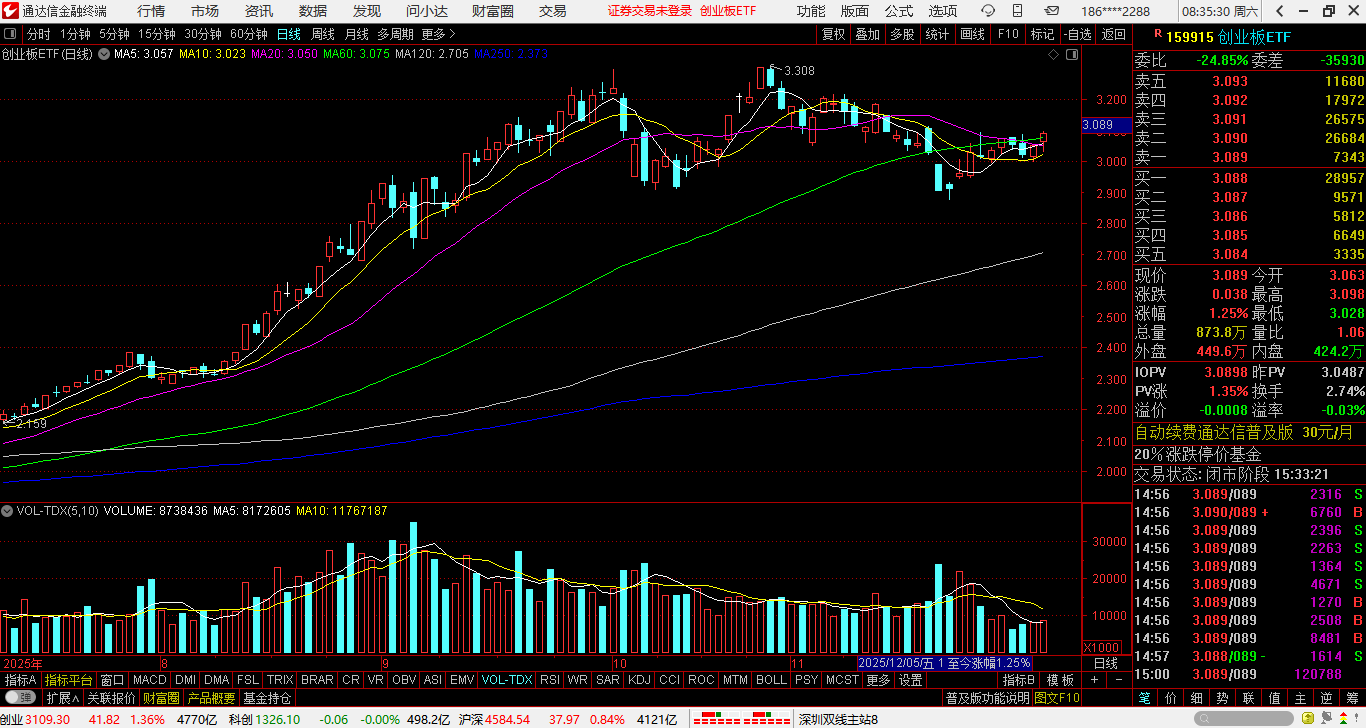This screenshot has height=728, width=1366.
Task: Click the Tongdaxin red app logo
Action: (11, 11)
